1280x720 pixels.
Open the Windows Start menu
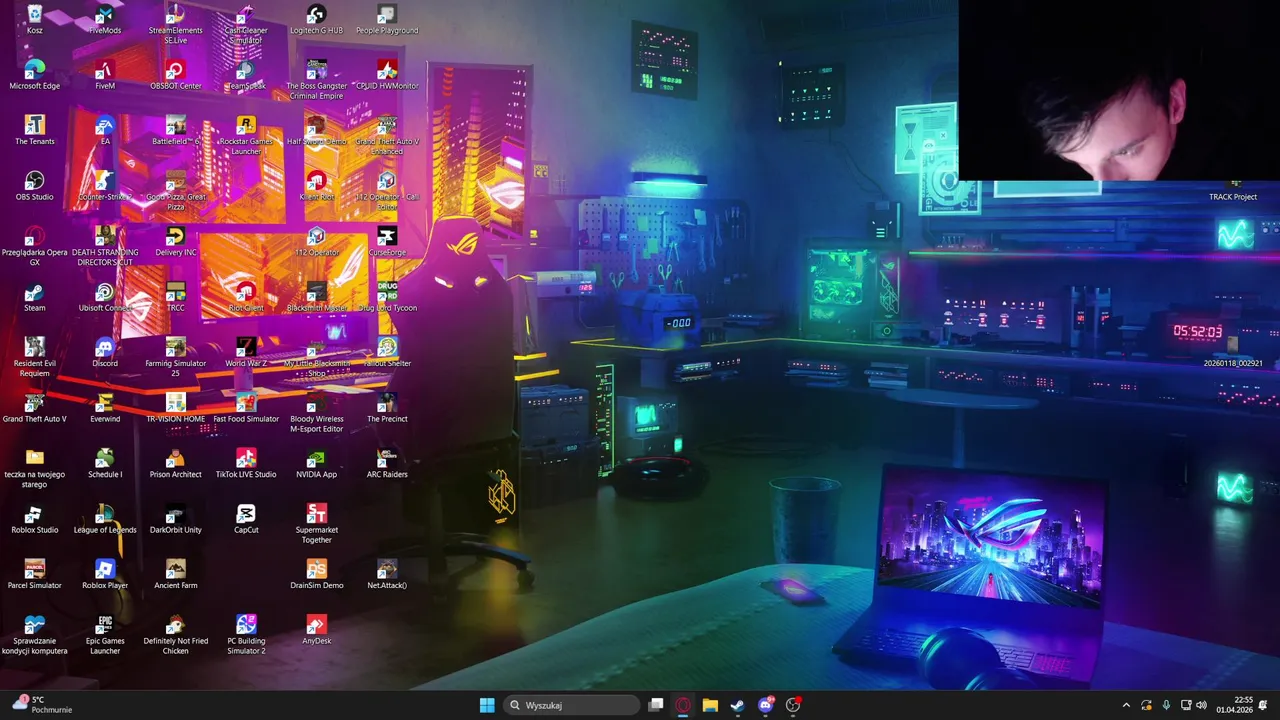pyautogui.click(x=487, y=705)
